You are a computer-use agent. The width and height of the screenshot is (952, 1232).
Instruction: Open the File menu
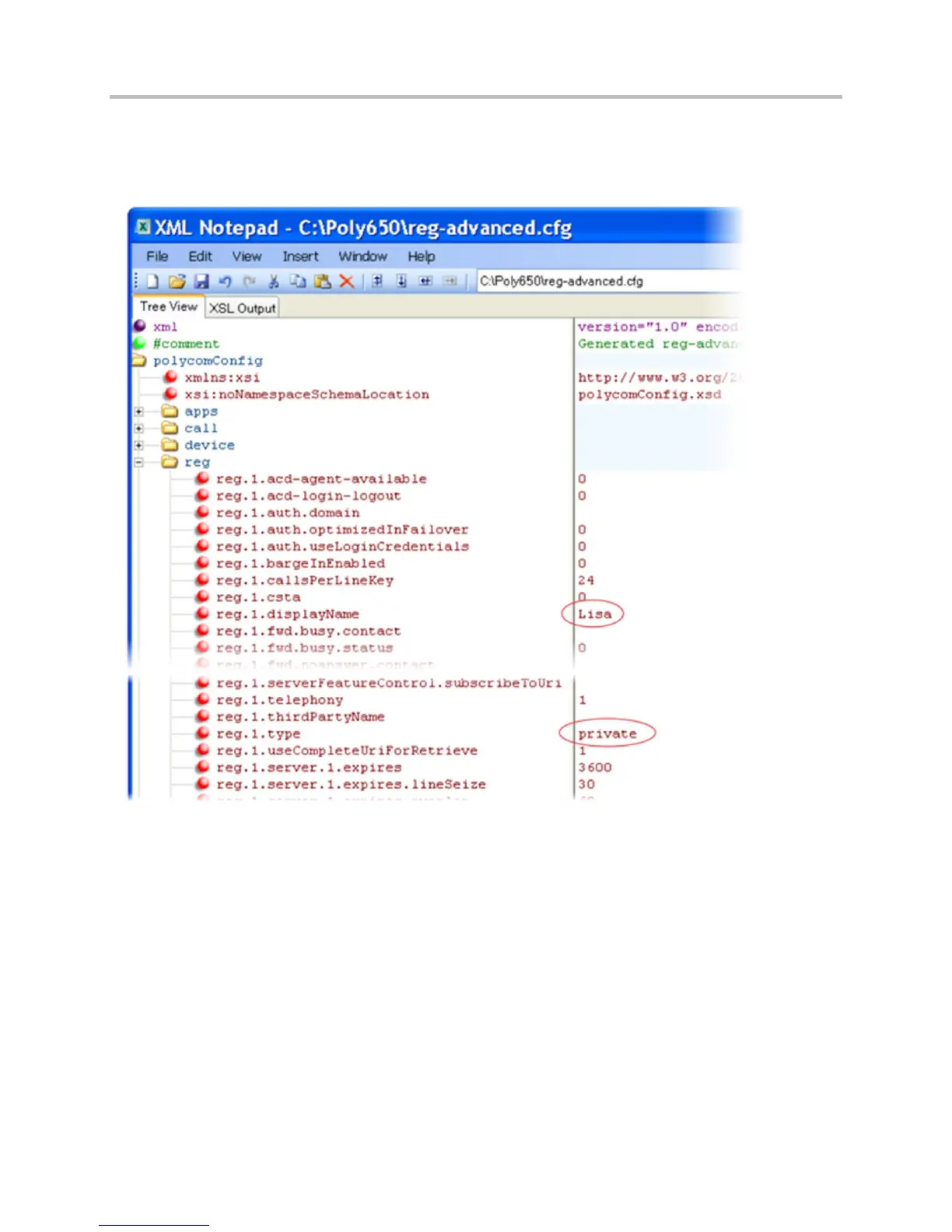pyautogui.click(x=157, y=256)
